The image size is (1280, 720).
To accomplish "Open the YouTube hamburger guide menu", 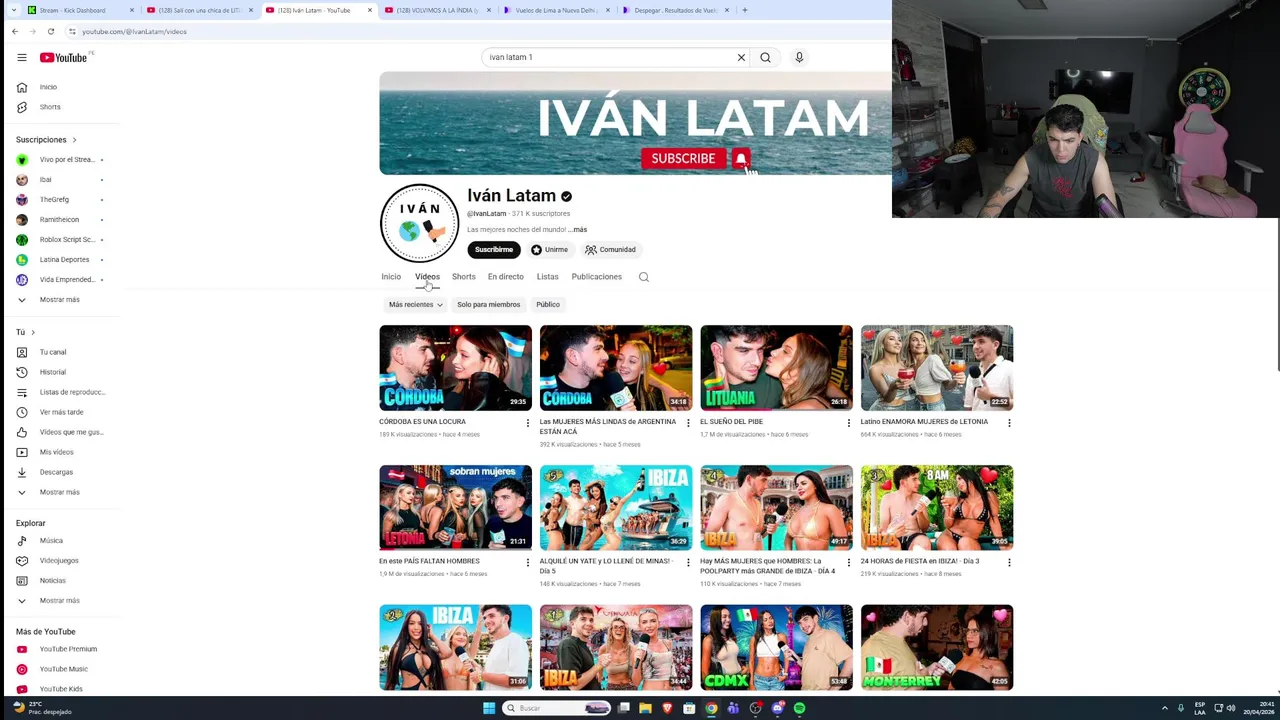I will point(22,57).
